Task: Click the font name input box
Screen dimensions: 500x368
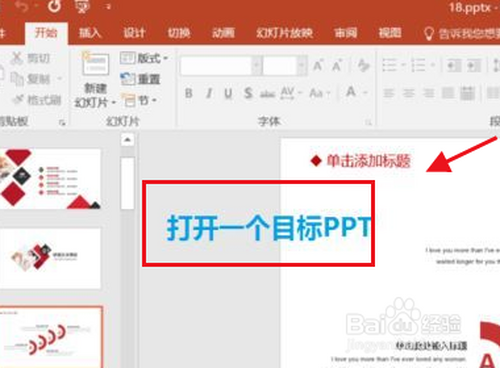Action: click(x=216, y=65)
